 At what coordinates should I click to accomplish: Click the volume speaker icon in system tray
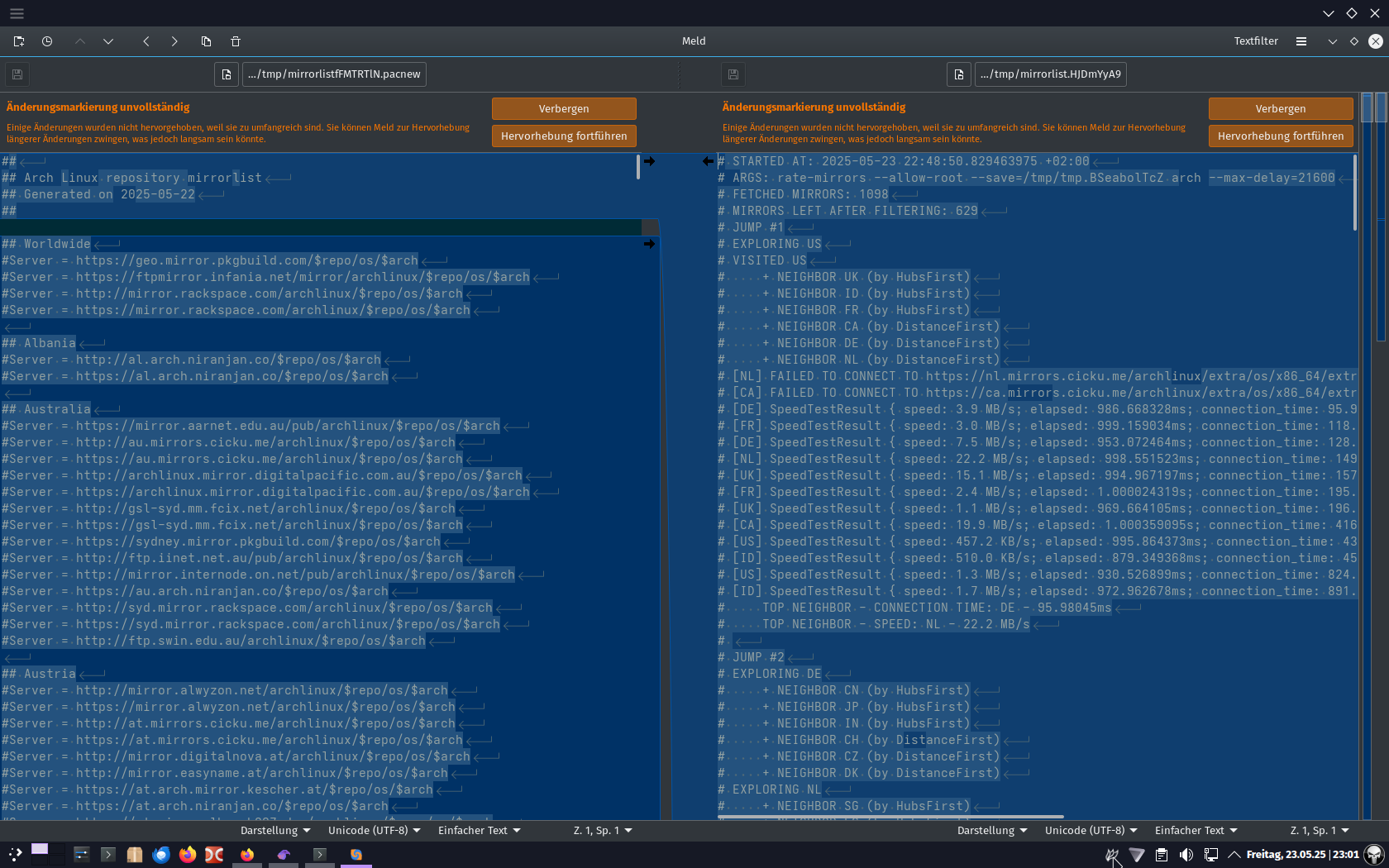tap(1186, 855)
